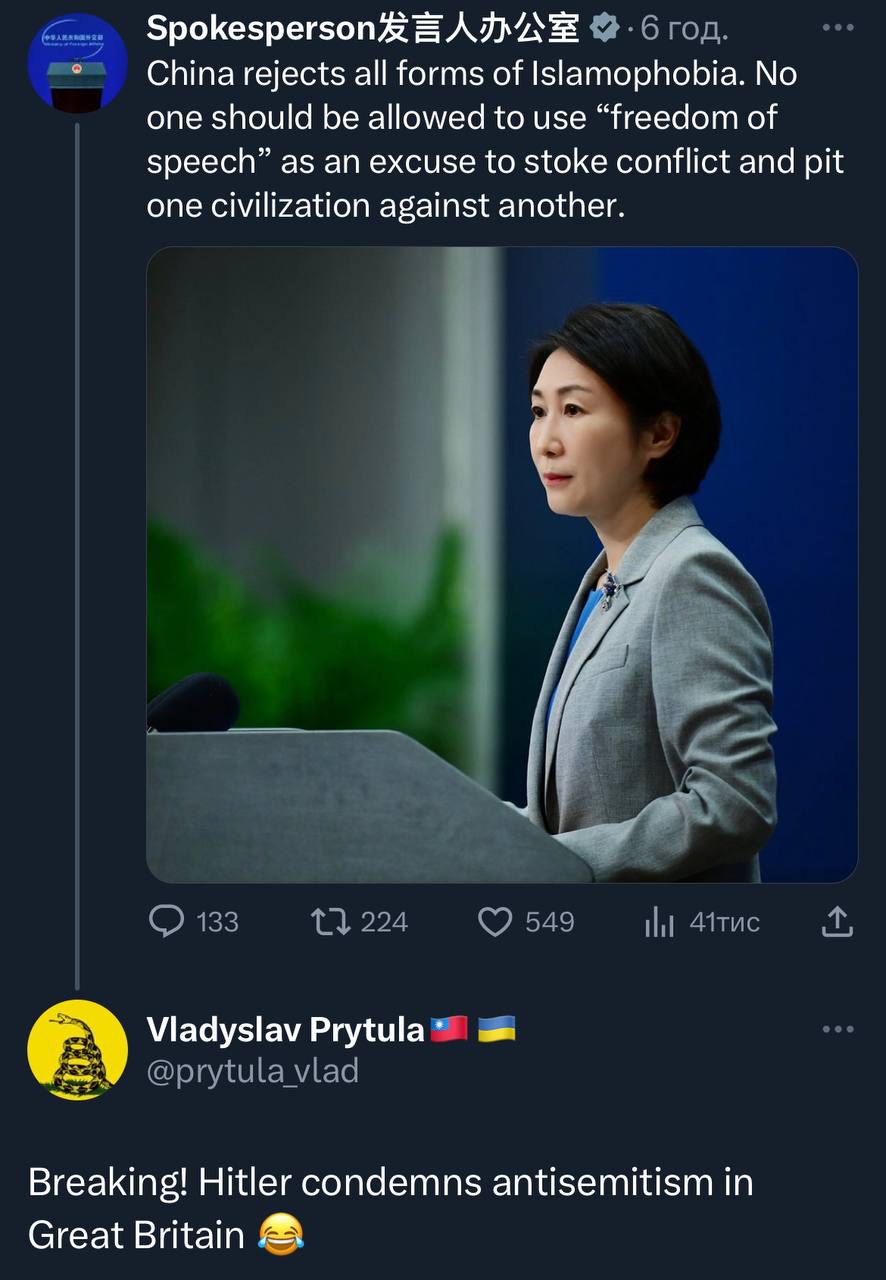886x1280 pixels.
Task: Tap the share upload icon
Action: tap(837, 921)
